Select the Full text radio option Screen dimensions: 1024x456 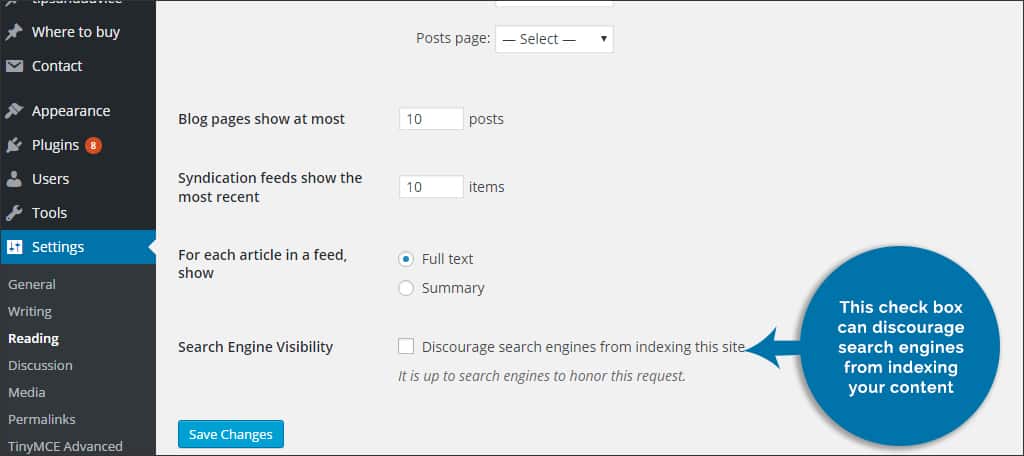pos(406,259)
